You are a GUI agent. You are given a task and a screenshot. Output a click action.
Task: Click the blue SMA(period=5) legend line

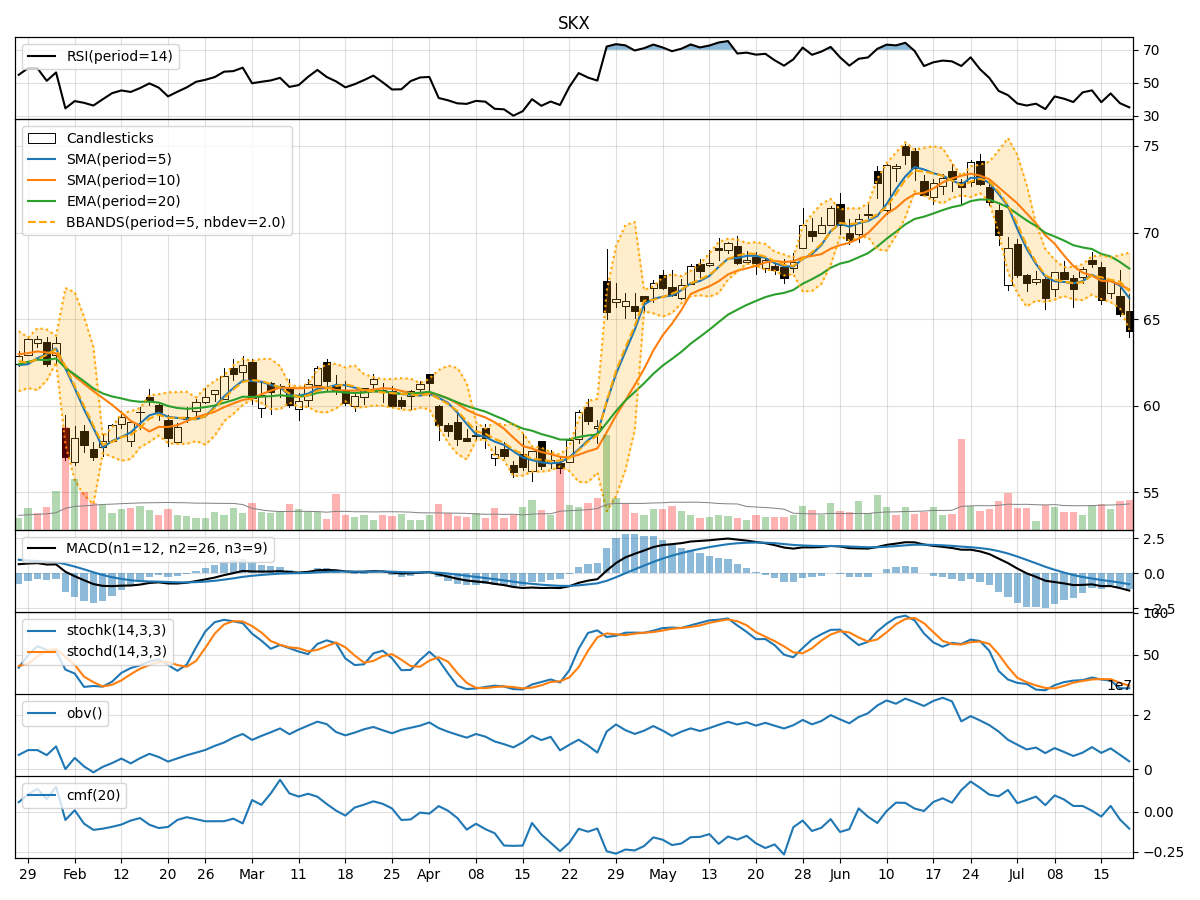pyautogui.click(x=42, y=160)
